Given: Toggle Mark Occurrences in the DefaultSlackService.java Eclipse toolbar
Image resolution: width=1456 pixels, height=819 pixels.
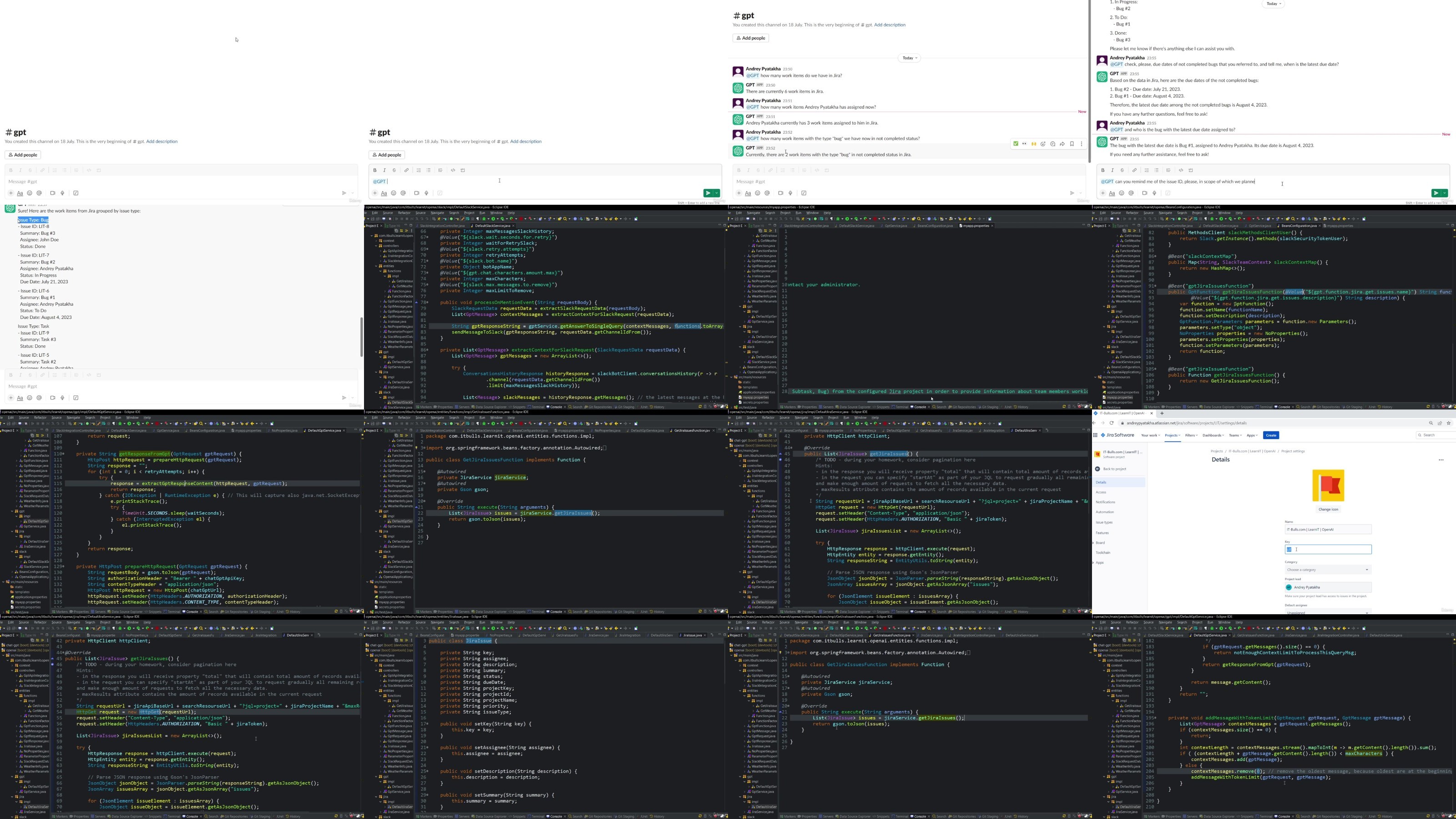Looking at the screenshot, I should click(x=463, y=219).
